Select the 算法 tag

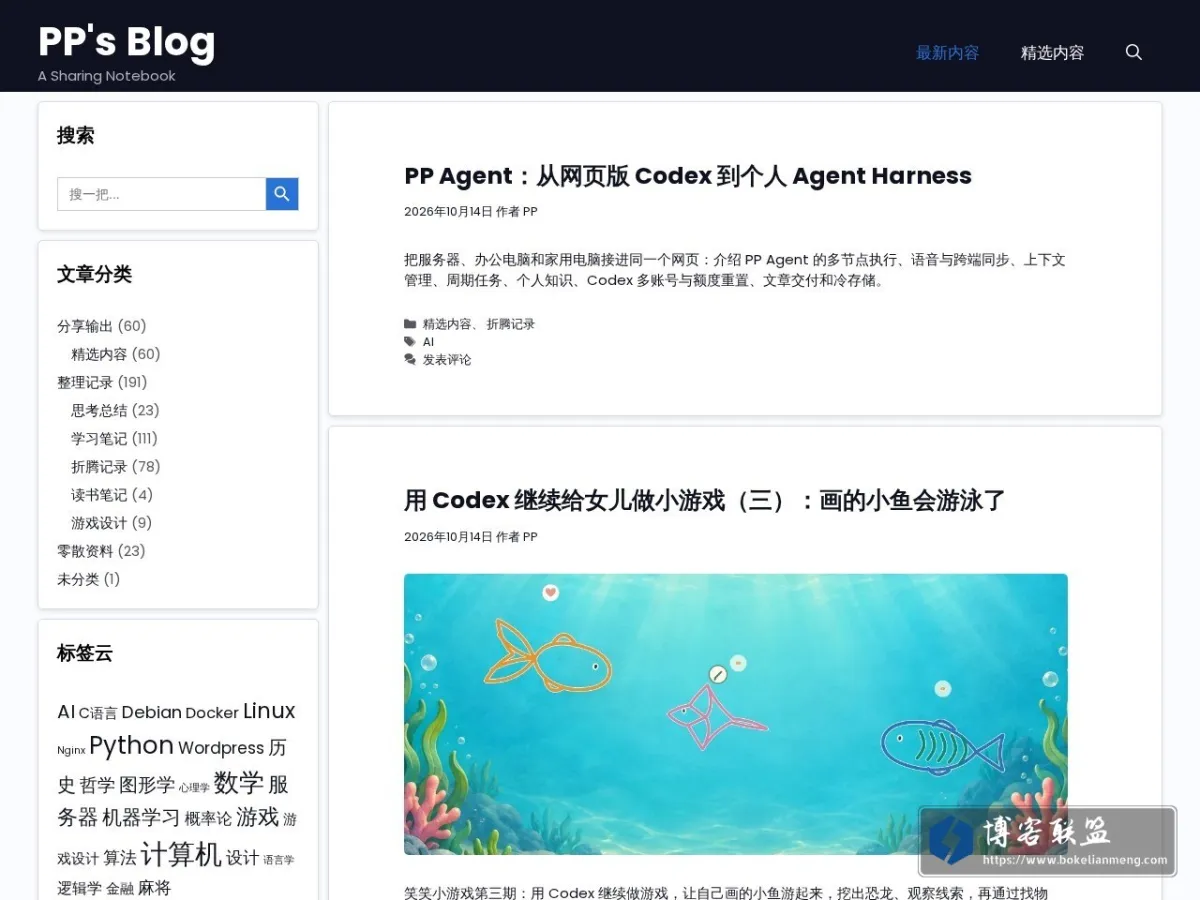tap(120, 858)
